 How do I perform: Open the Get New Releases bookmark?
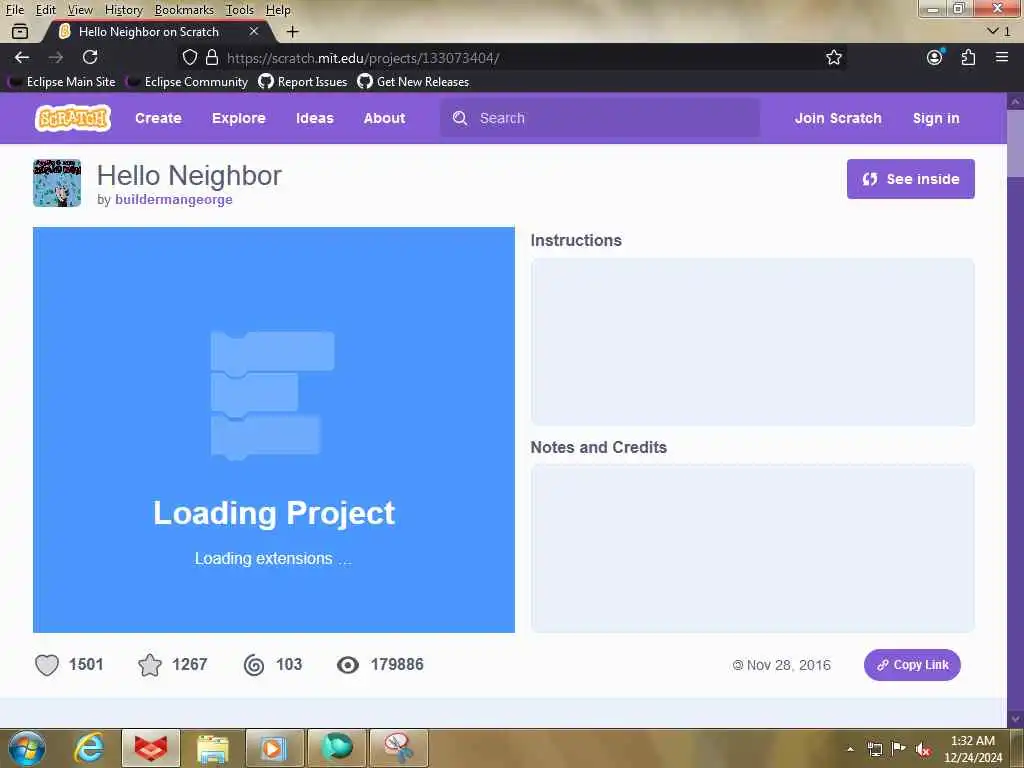pos(413,82)
